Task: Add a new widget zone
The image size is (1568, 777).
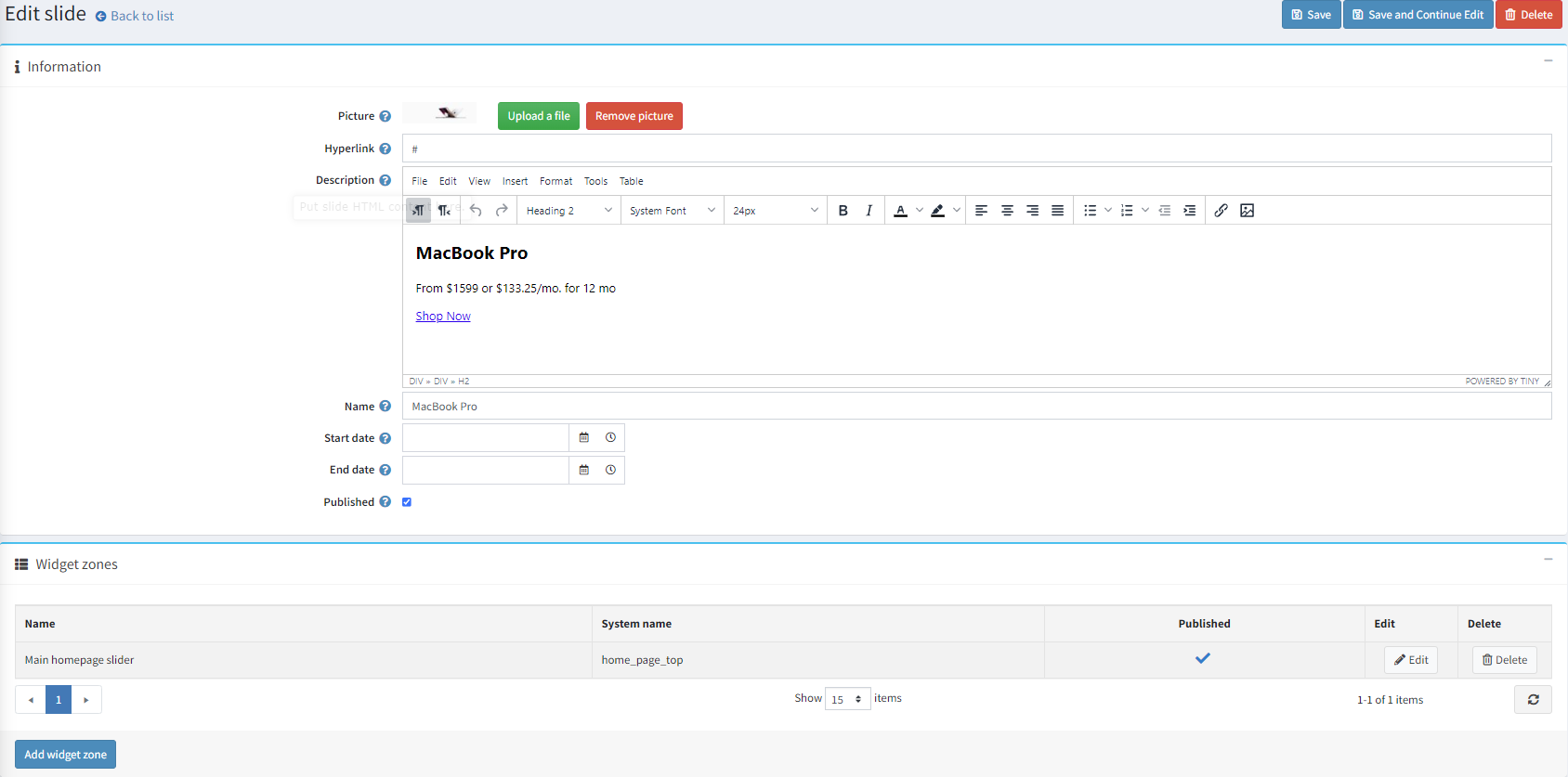Action: tap(65, 755)
